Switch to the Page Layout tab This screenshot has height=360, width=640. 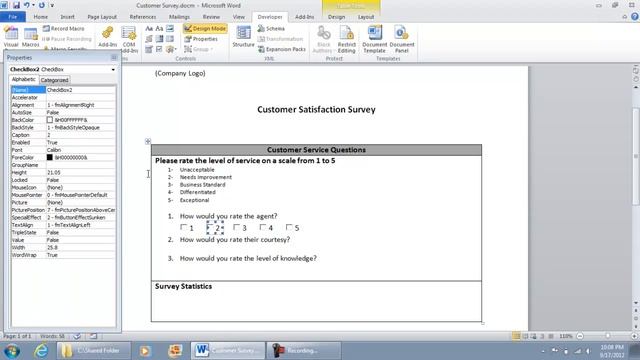pyautogui.click(x=102, y=17)
